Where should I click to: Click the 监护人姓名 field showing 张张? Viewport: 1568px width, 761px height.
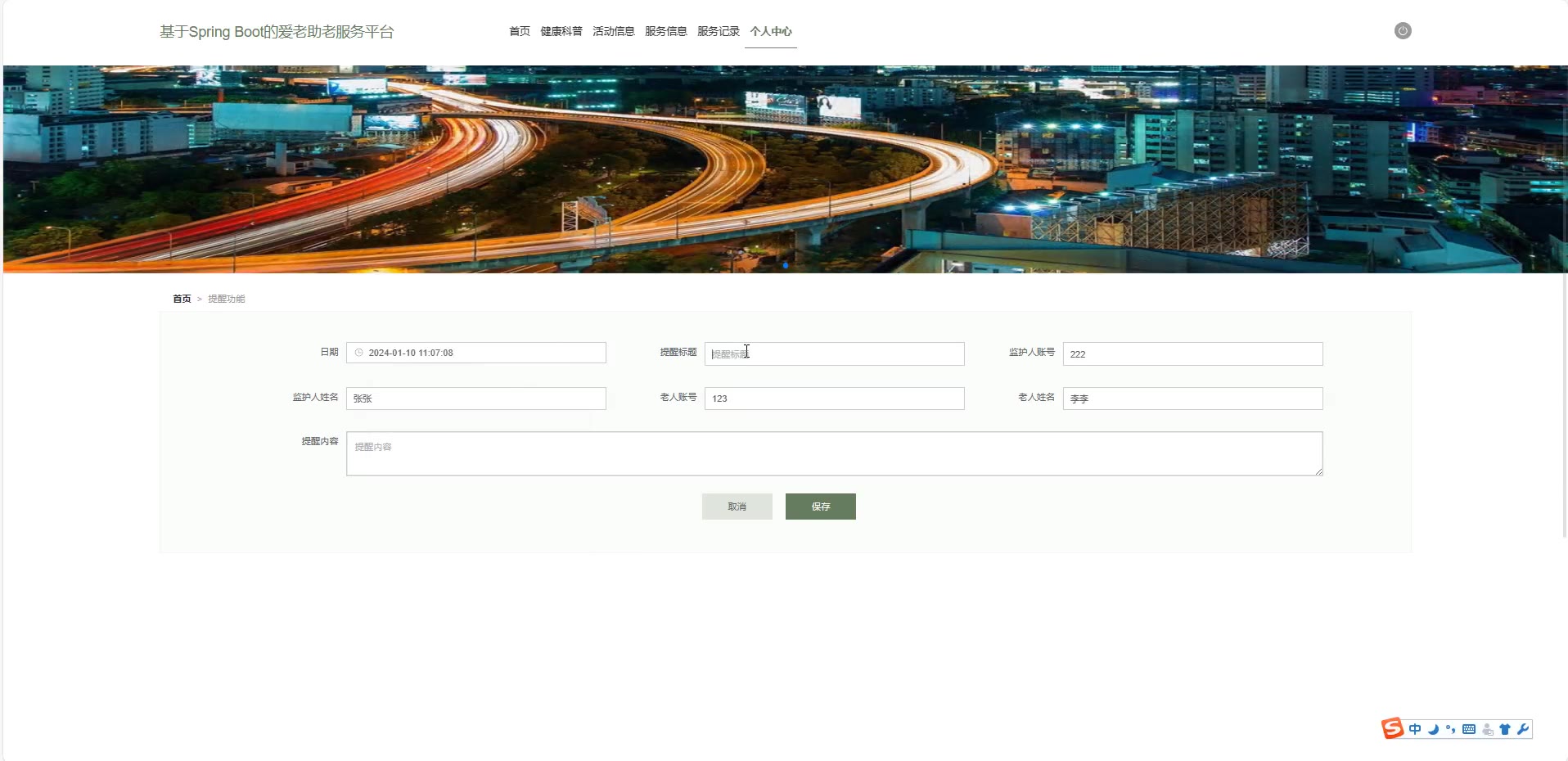point(476,399)
